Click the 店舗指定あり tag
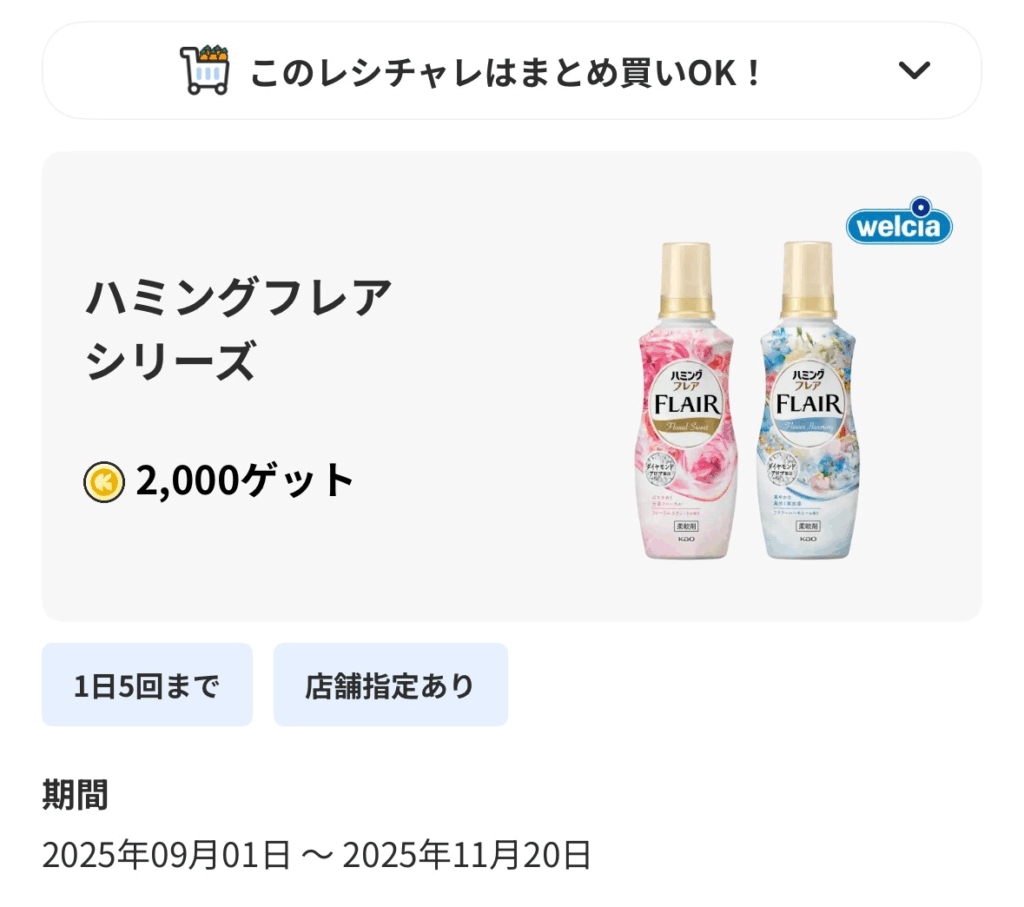 pos(390,685)
